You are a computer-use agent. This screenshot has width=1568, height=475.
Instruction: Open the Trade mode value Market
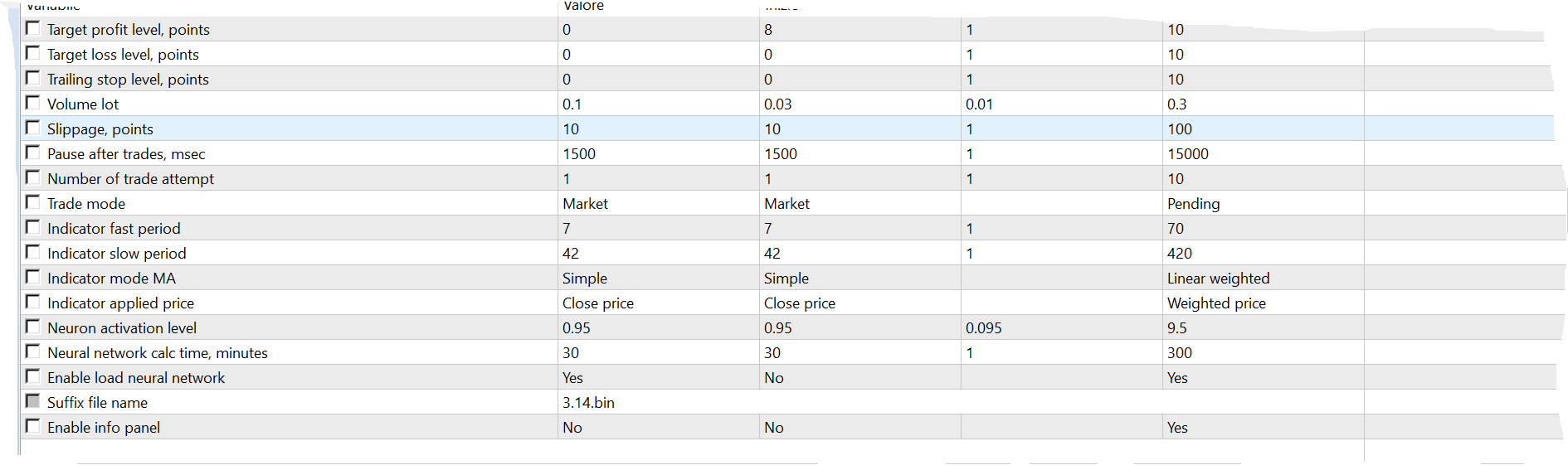[x=586, y=204]
